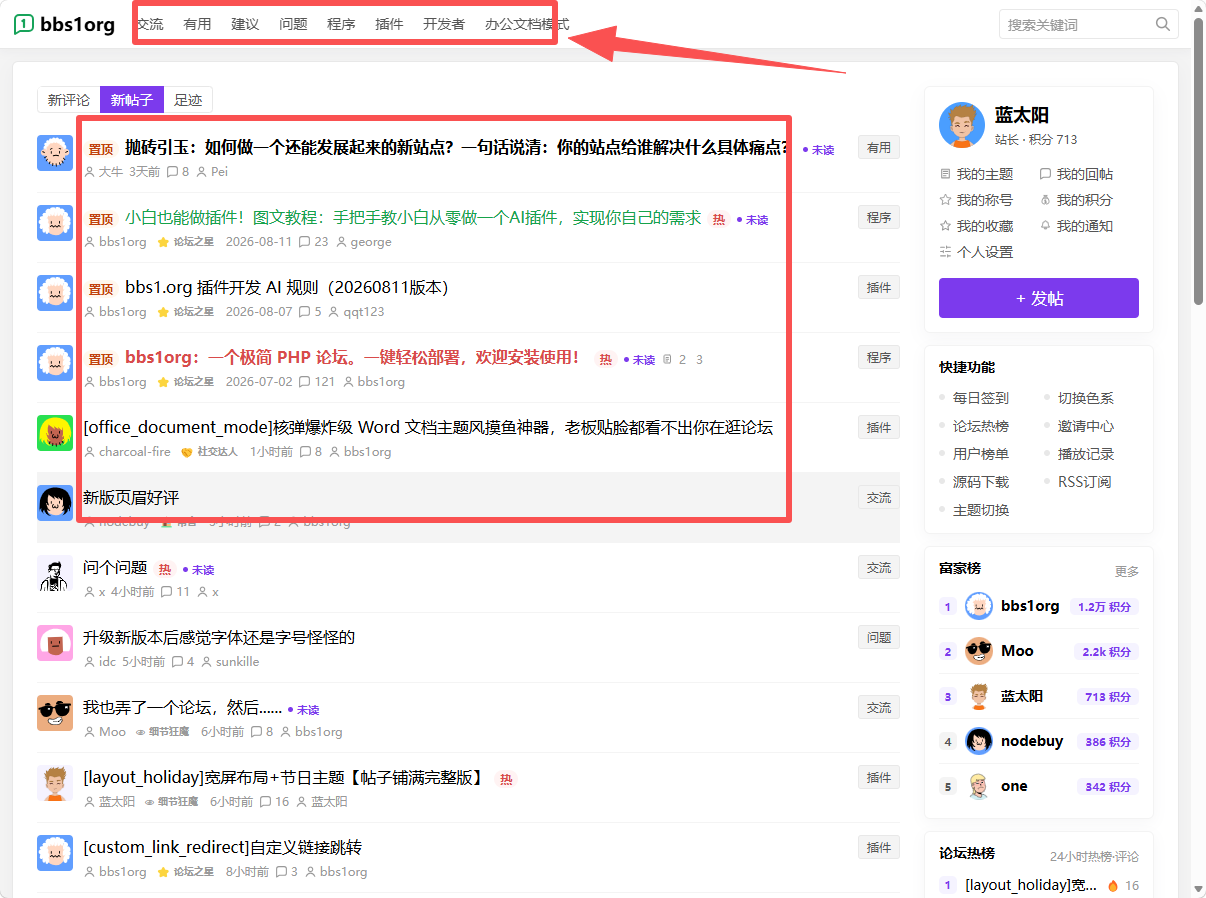Open 交流 in top navigation
The height and width of the screenshot is (898, 1206).
click(x=150, y=24)
